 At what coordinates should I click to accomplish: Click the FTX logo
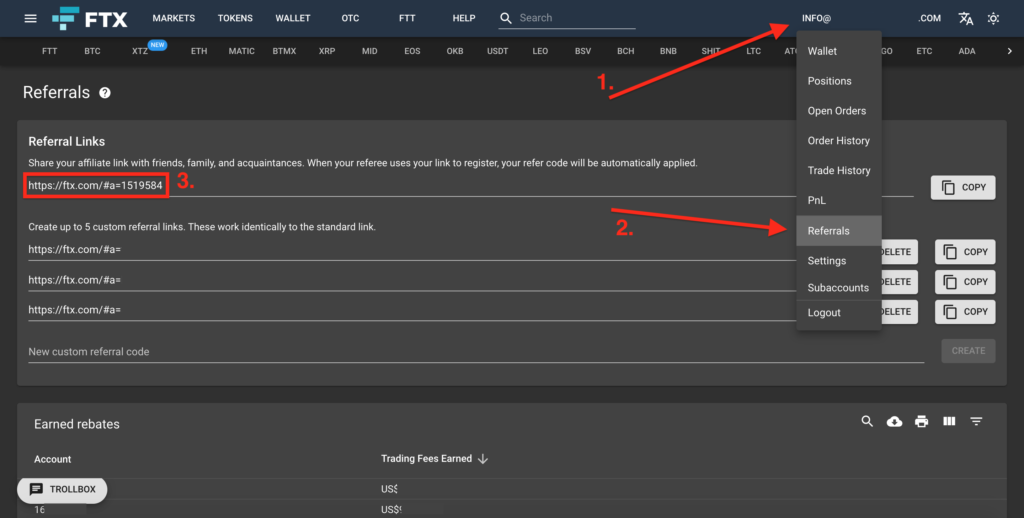point(90,18)
